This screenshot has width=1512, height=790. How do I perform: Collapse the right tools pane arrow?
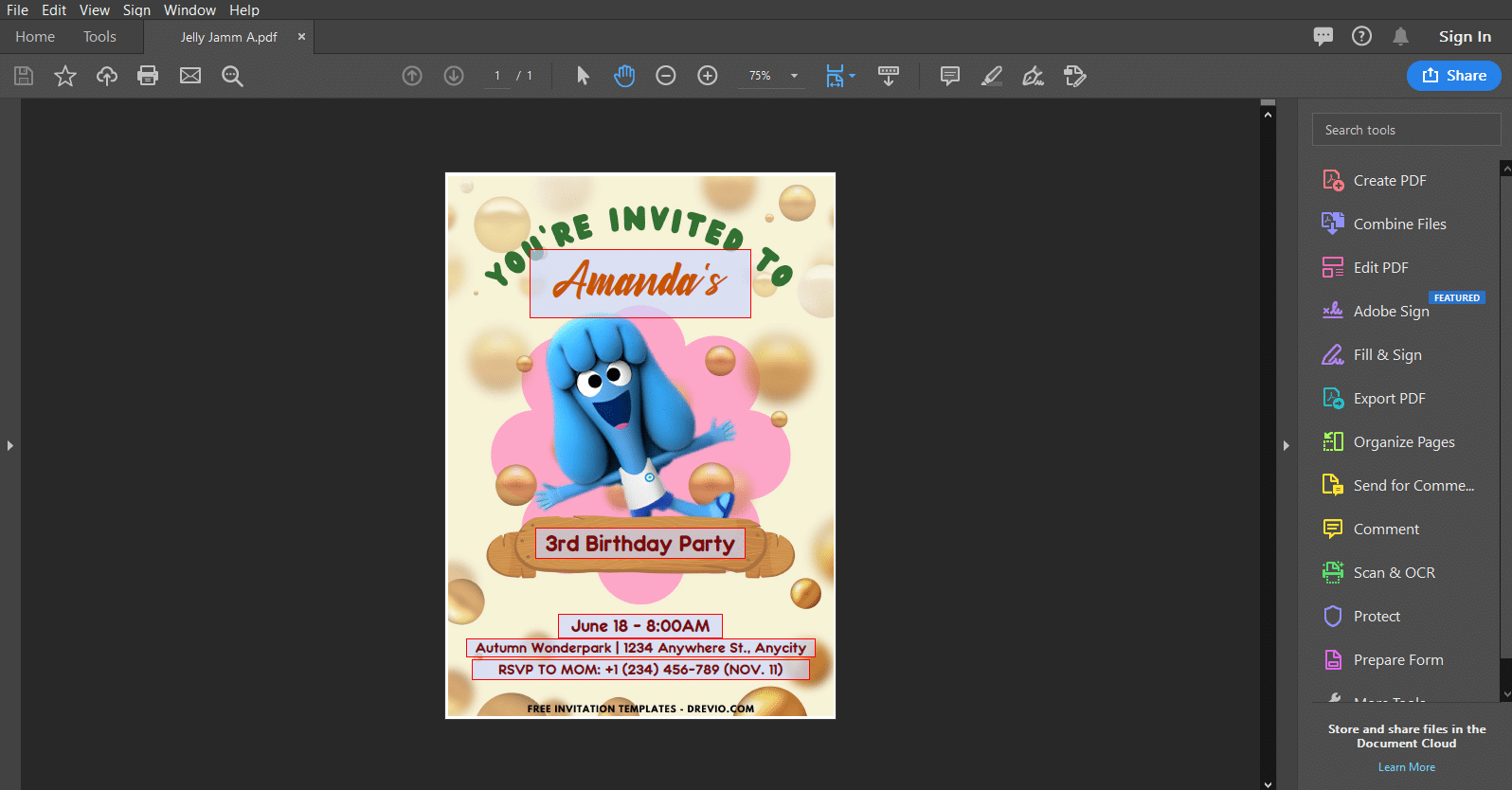pyautogui.click(x=1286, y=445)
